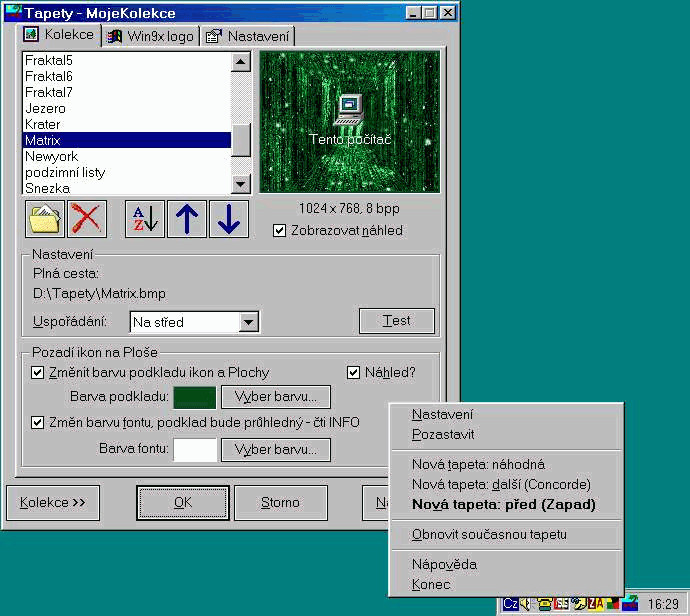Choose Nastavení in the tray context menu
The height and width of the screenshot is (616, 690).
tap(506, 414)
